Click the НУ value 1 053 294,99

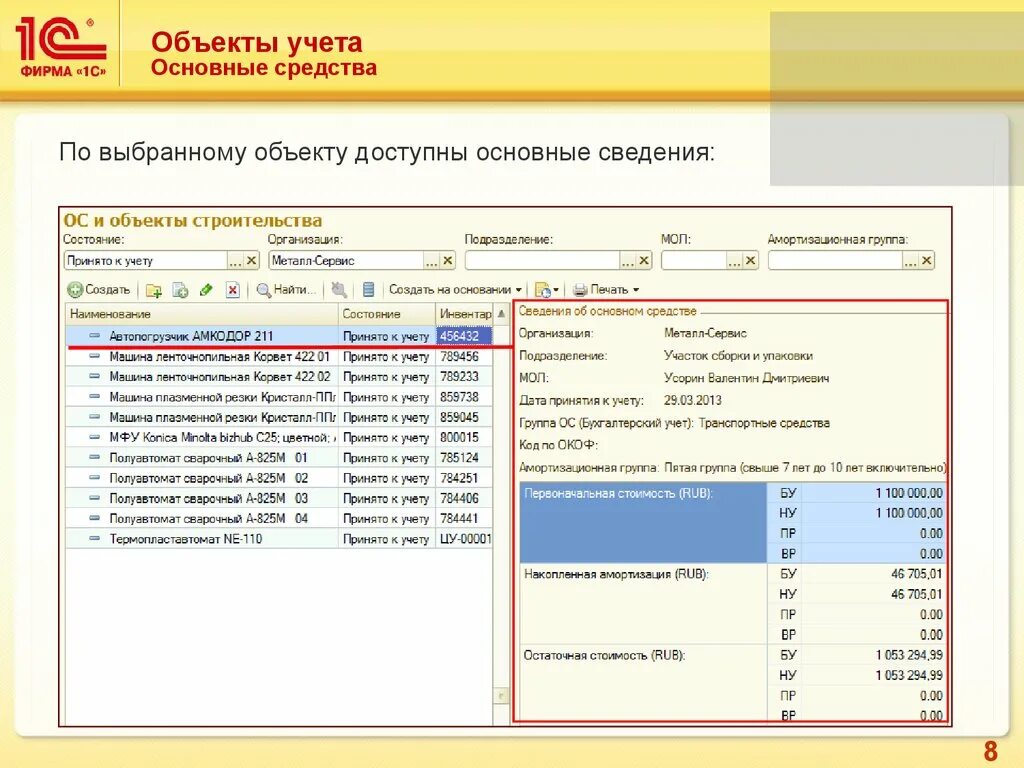[x=908, y=675]
